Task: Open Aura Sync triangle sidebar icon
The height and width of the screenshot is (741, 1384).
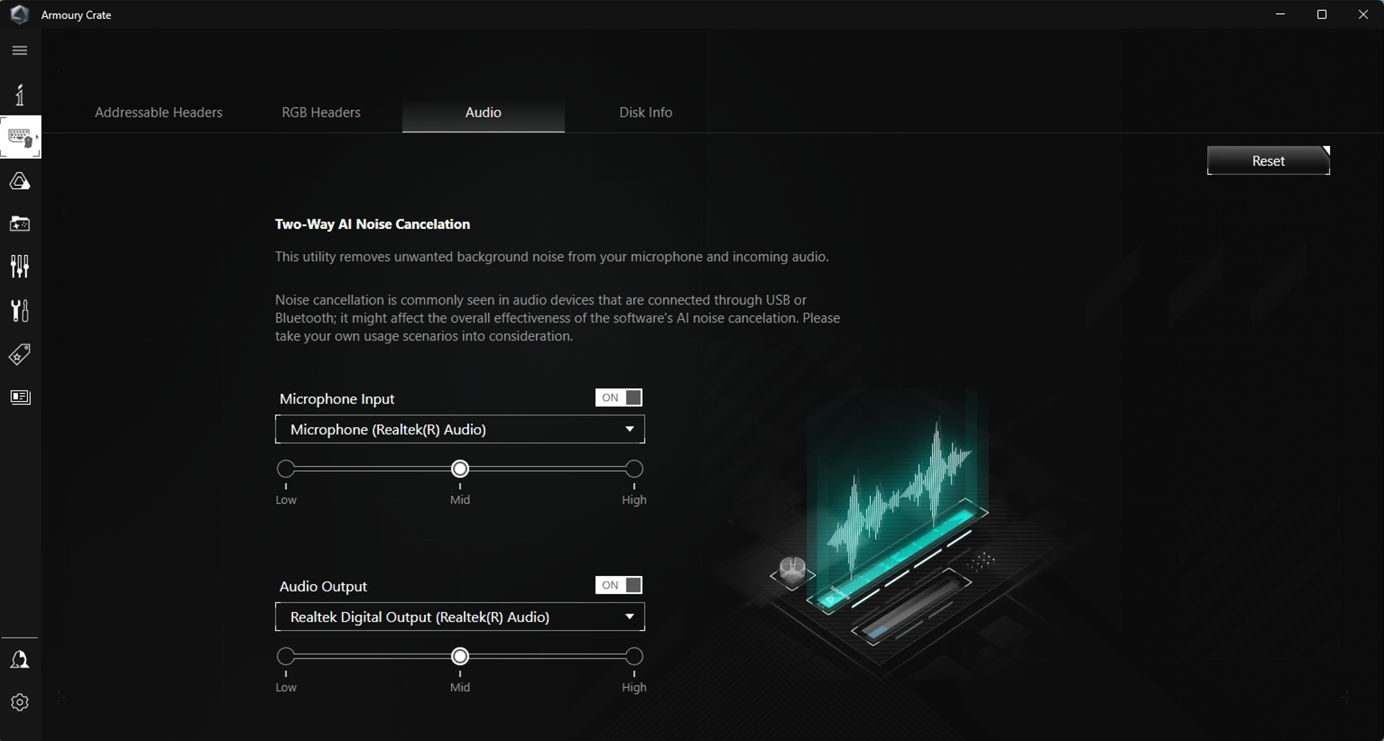Action: [20, 181]
